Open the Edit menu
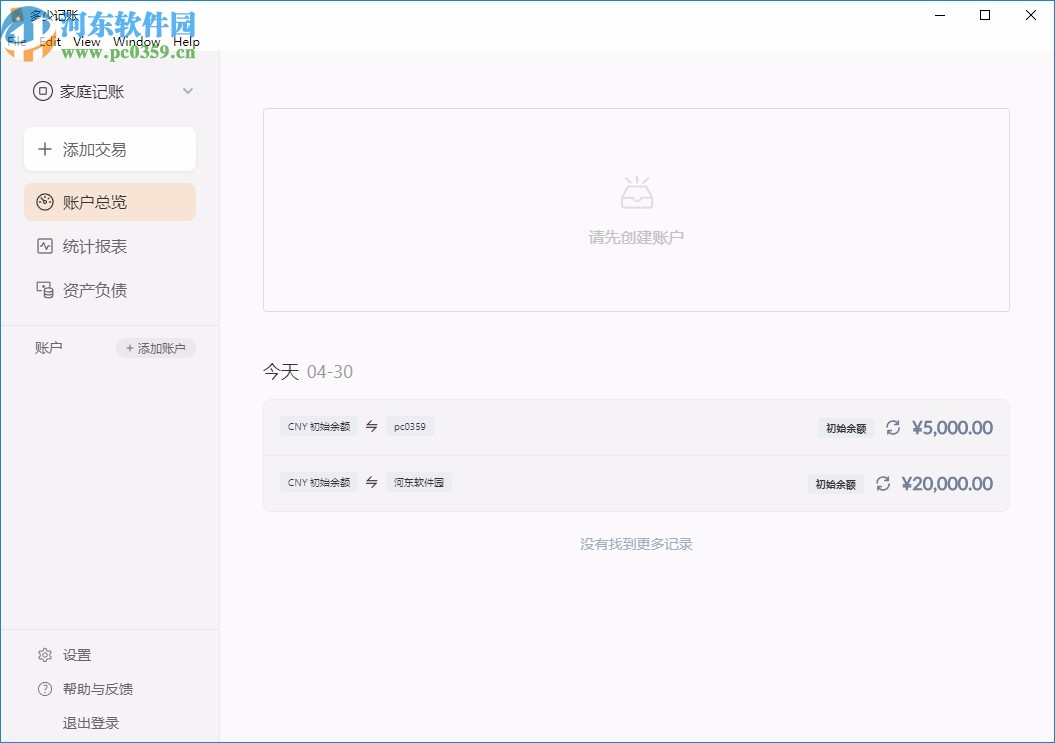This screenshot has height=743, width=1055. pos(48,41)
